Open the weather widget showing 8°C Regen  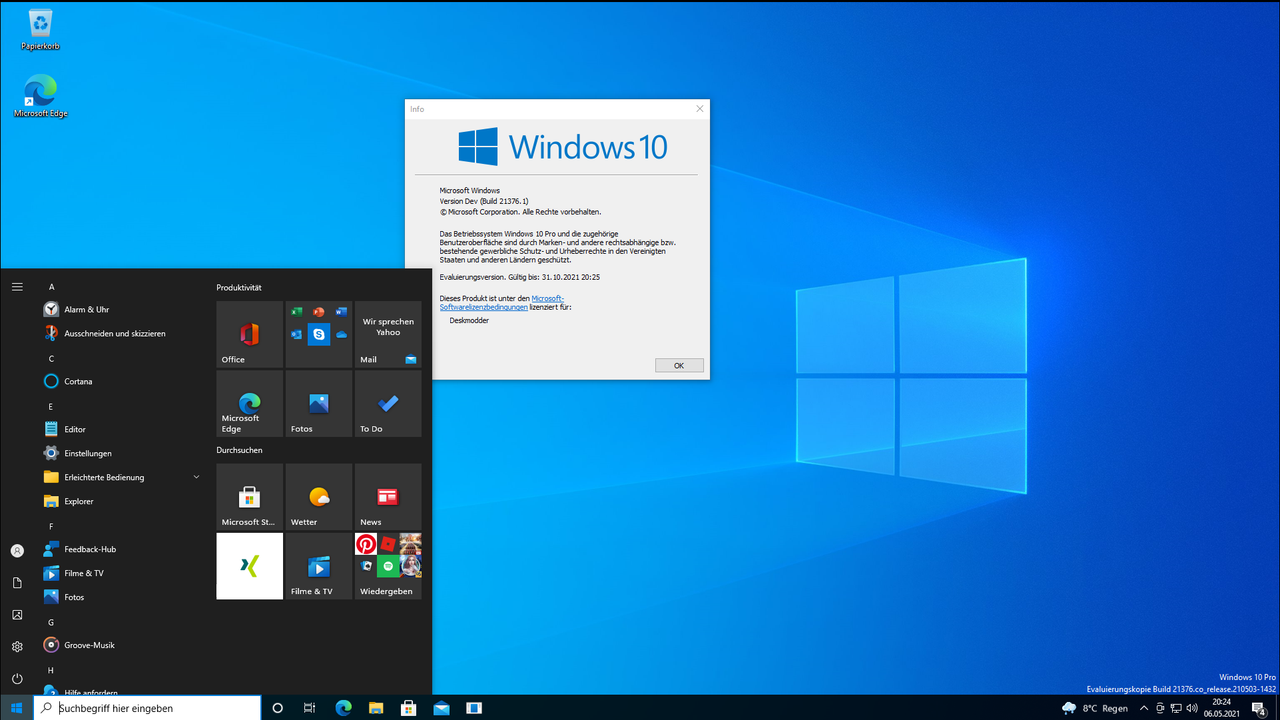[x=1095, y=708]
